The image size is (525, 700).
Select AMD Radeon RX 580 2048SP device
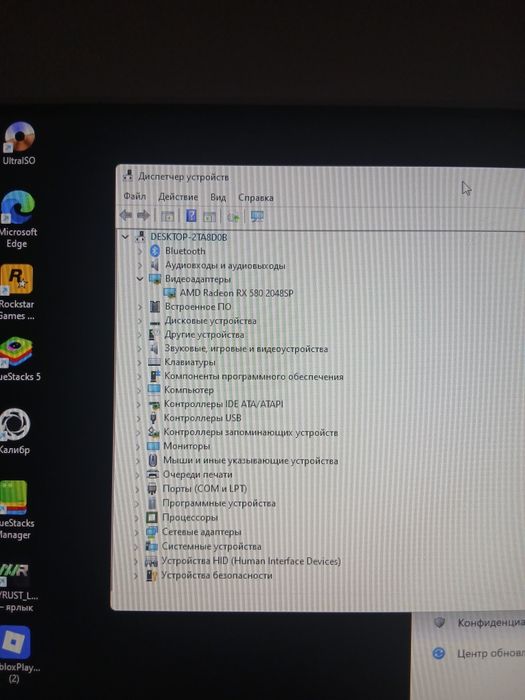(x=237, y=293)
